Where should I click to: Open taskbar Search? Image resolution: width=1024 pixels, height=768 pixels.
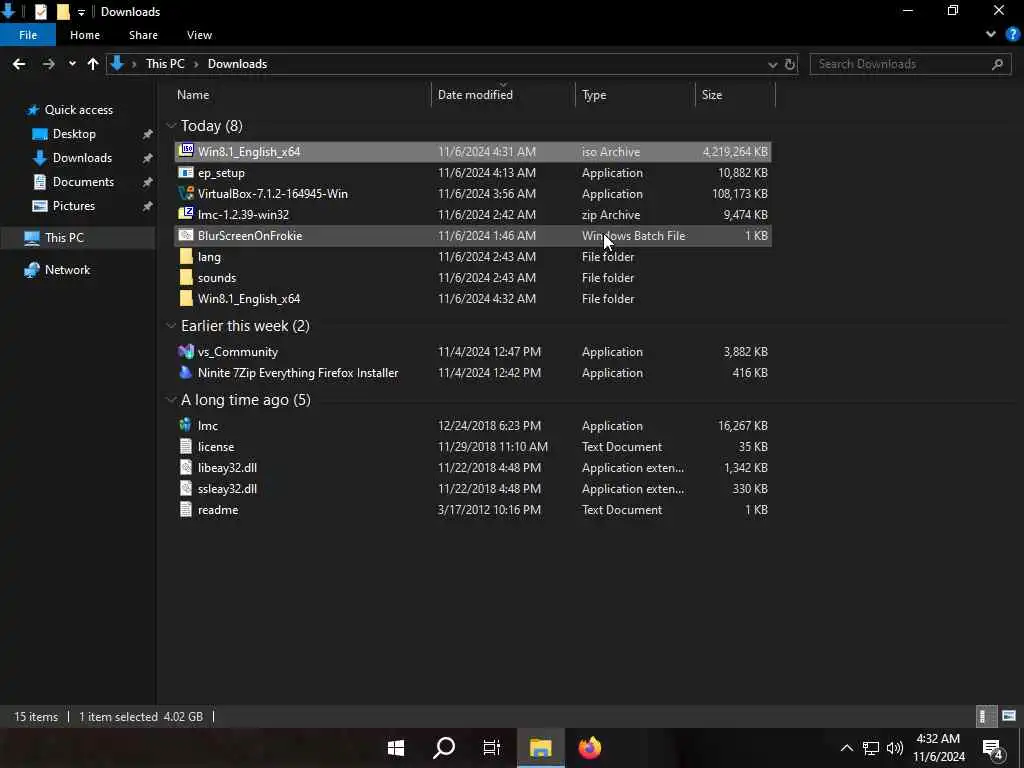pos(444,747)
